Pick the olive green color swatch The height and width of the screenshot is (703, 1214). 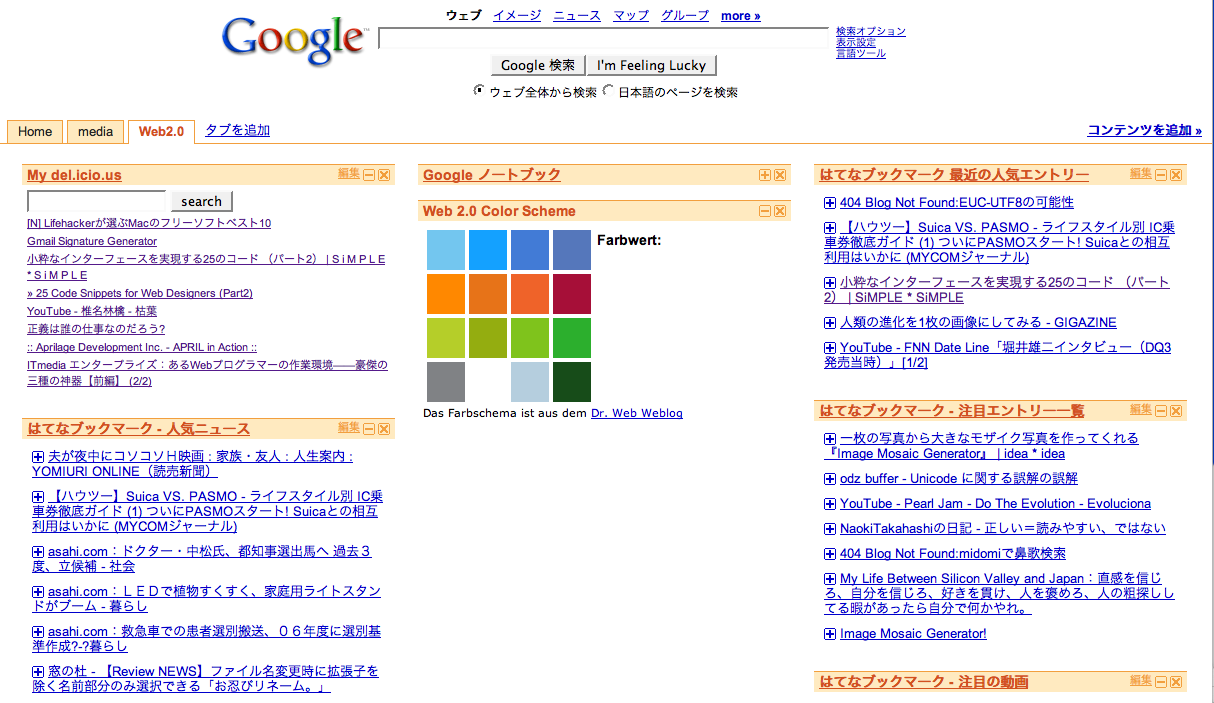point(488,338)
